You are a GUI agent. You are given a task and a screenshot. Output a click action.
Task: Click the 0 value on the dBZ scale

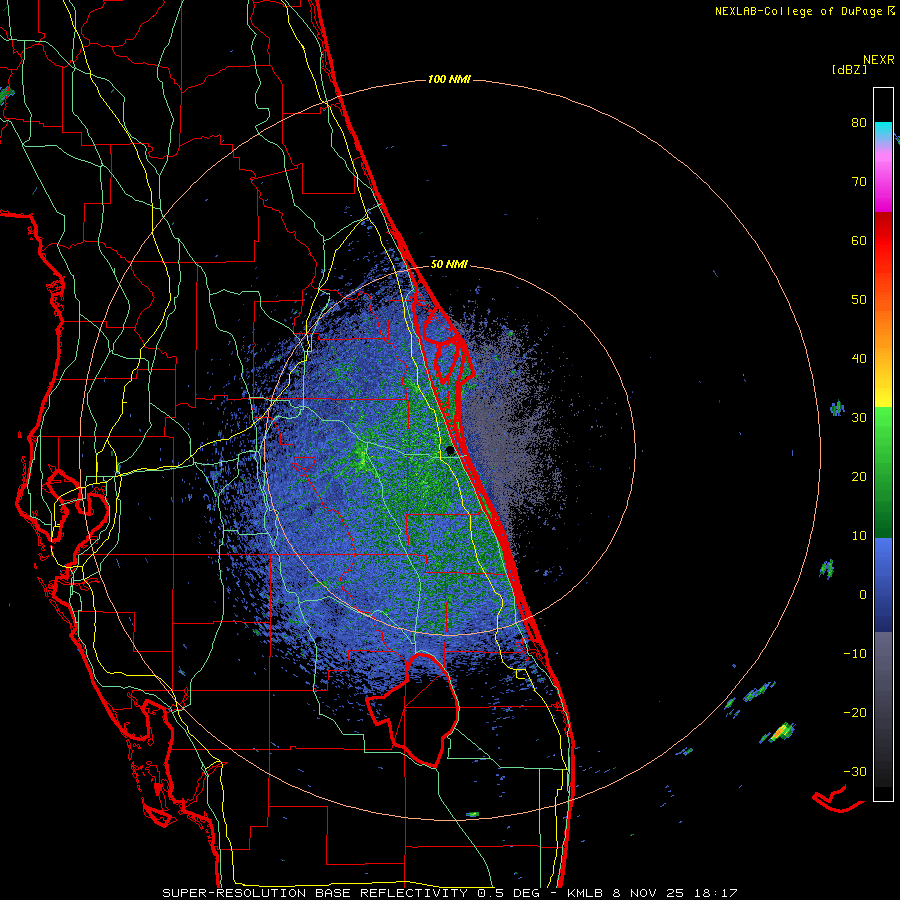click(x=863, y=595)
